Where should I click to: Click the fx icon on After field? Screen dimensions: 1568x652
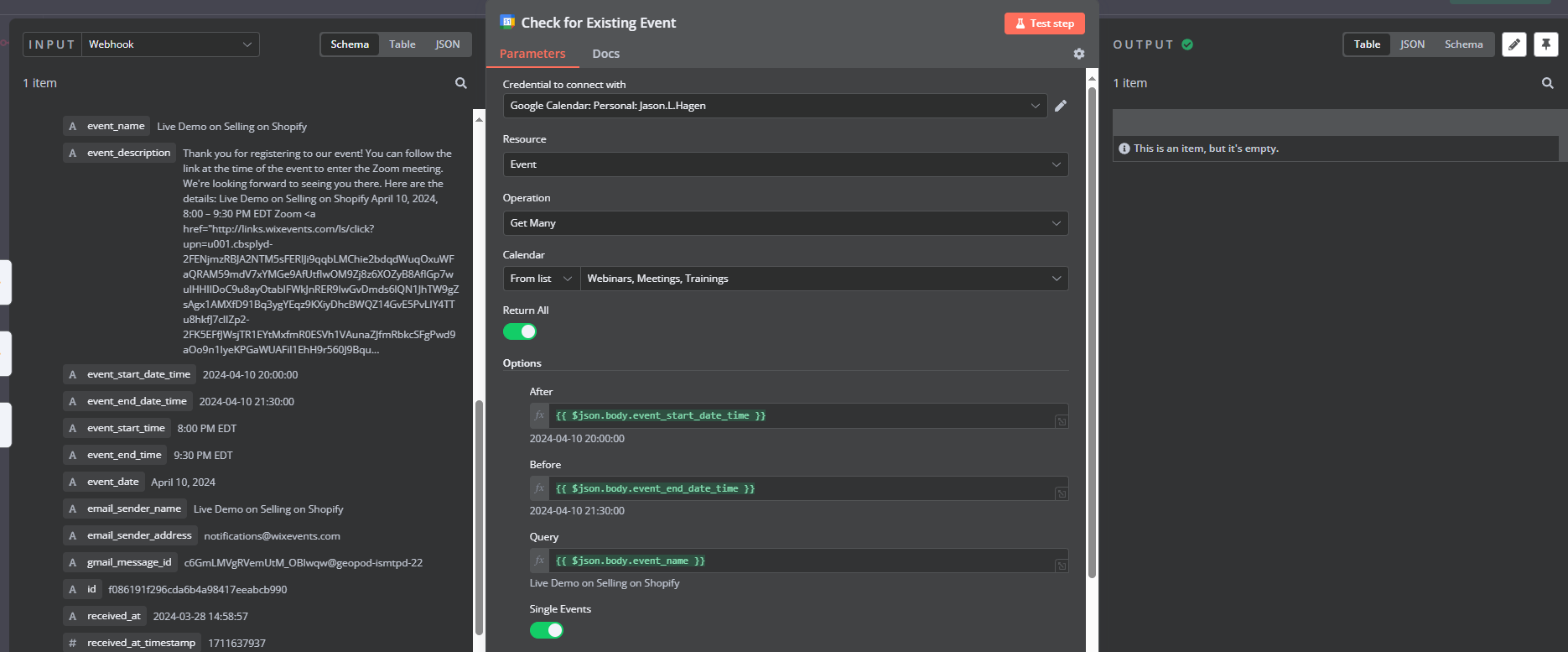[539, 415]
